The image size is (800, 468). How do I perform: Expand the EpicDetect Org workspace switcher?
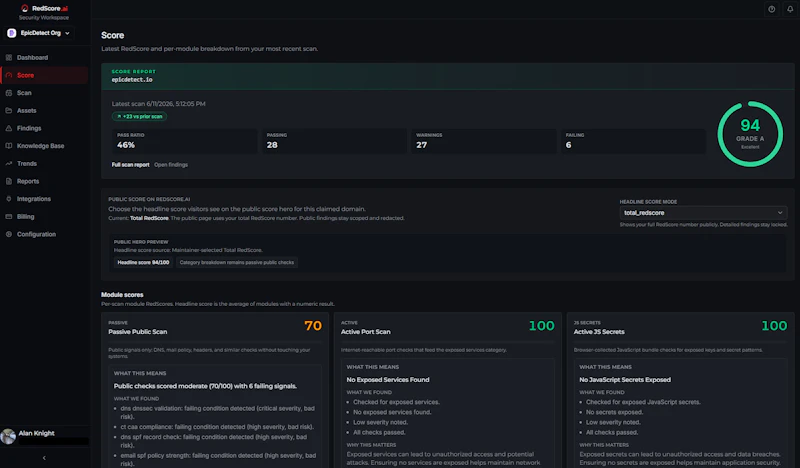coord(39,33)
